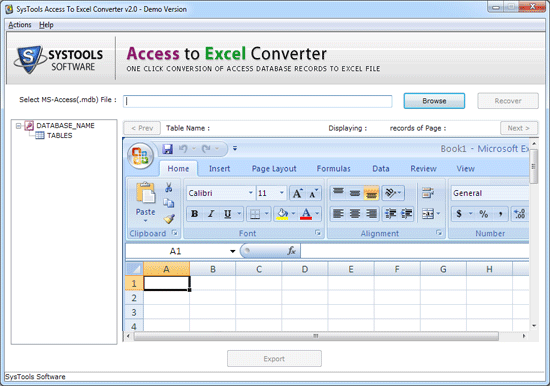Click the Shrink Font icon
Screen dimensions: 550x386
tap(313, 193)
